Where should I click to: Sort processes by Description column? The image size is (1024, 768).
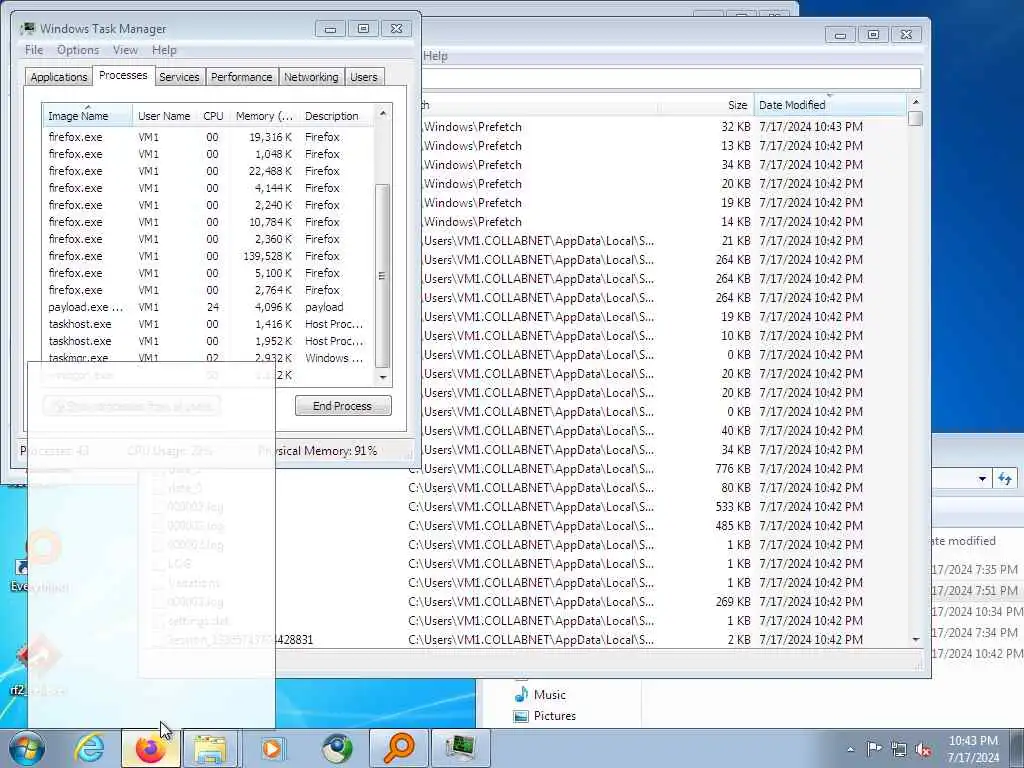[x=336, y=116]
